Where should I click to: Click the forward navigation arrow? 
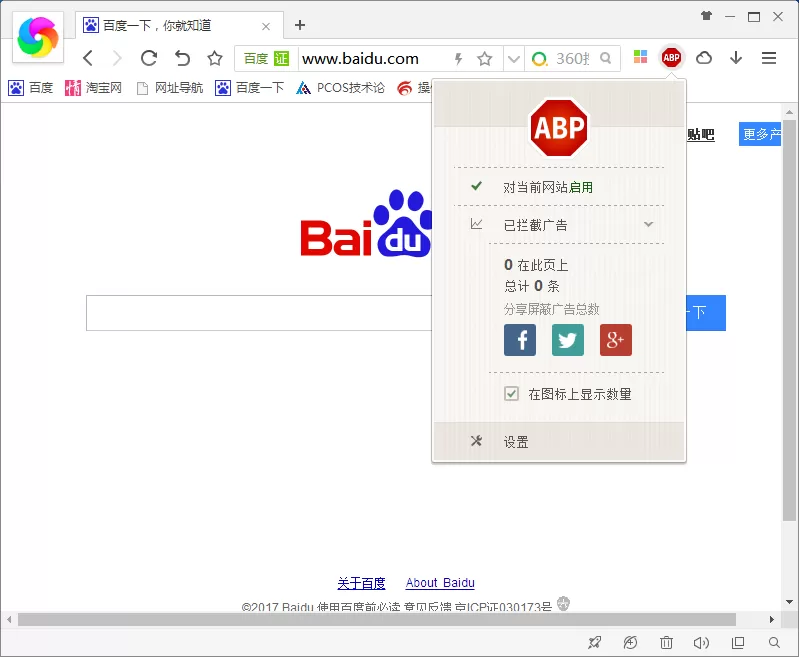[x=117, y=58]
